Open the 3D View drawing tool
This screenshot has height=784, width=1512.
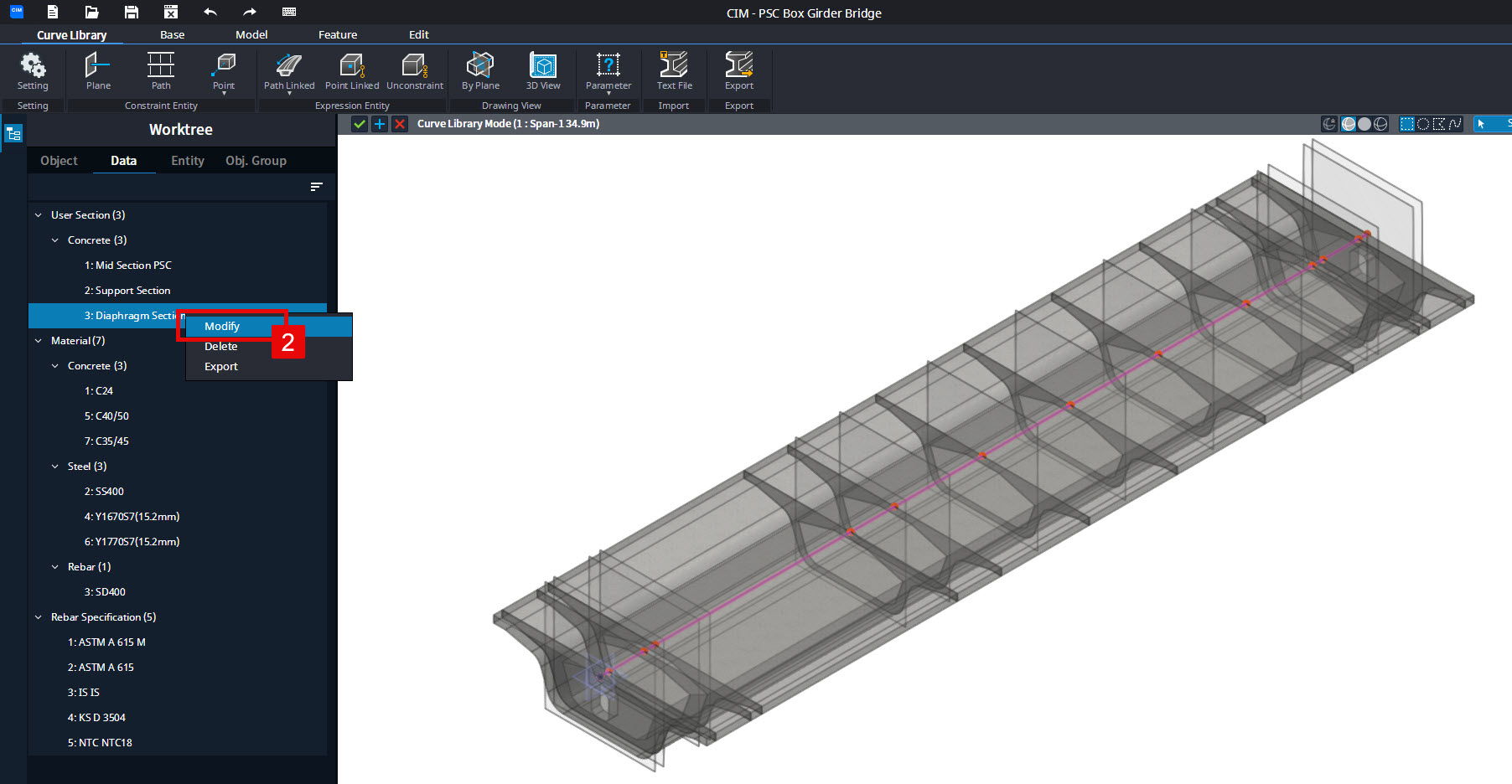tap(543, 71)
